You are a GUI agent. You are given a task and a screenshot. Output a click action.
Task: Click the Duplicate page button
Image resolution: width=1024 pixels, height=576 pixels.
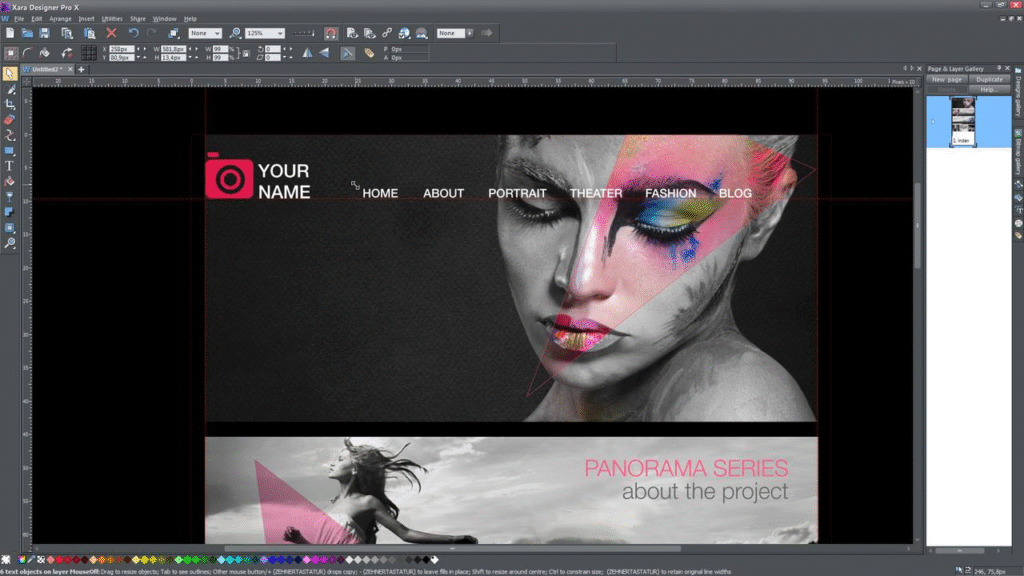(989, 79)
